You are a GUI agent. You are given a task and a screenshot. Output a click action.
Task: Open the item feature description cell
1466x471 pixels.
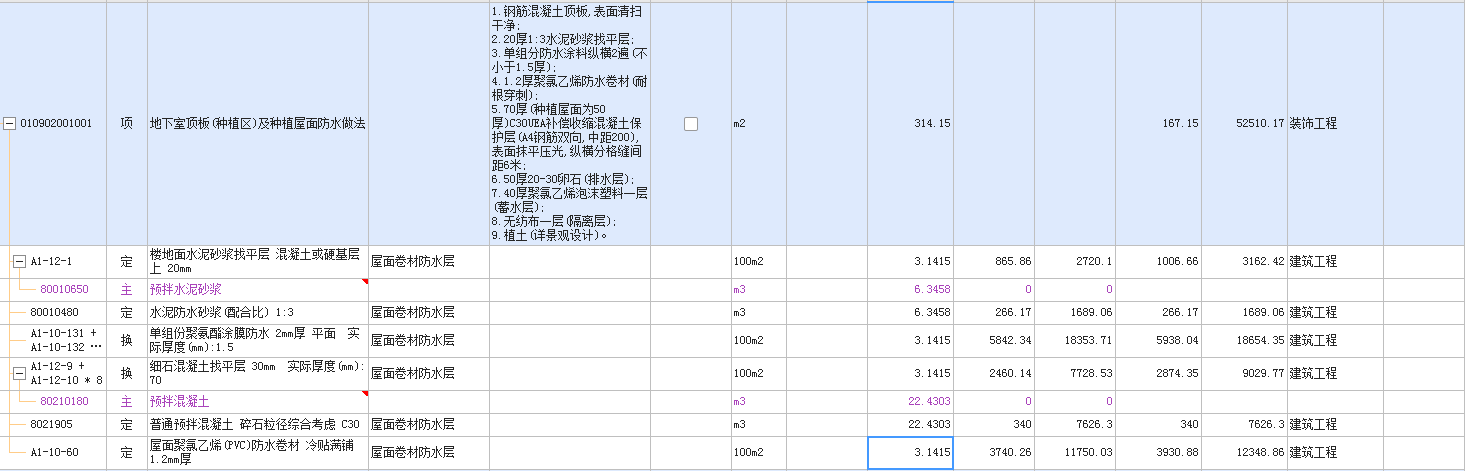point(569,124)
